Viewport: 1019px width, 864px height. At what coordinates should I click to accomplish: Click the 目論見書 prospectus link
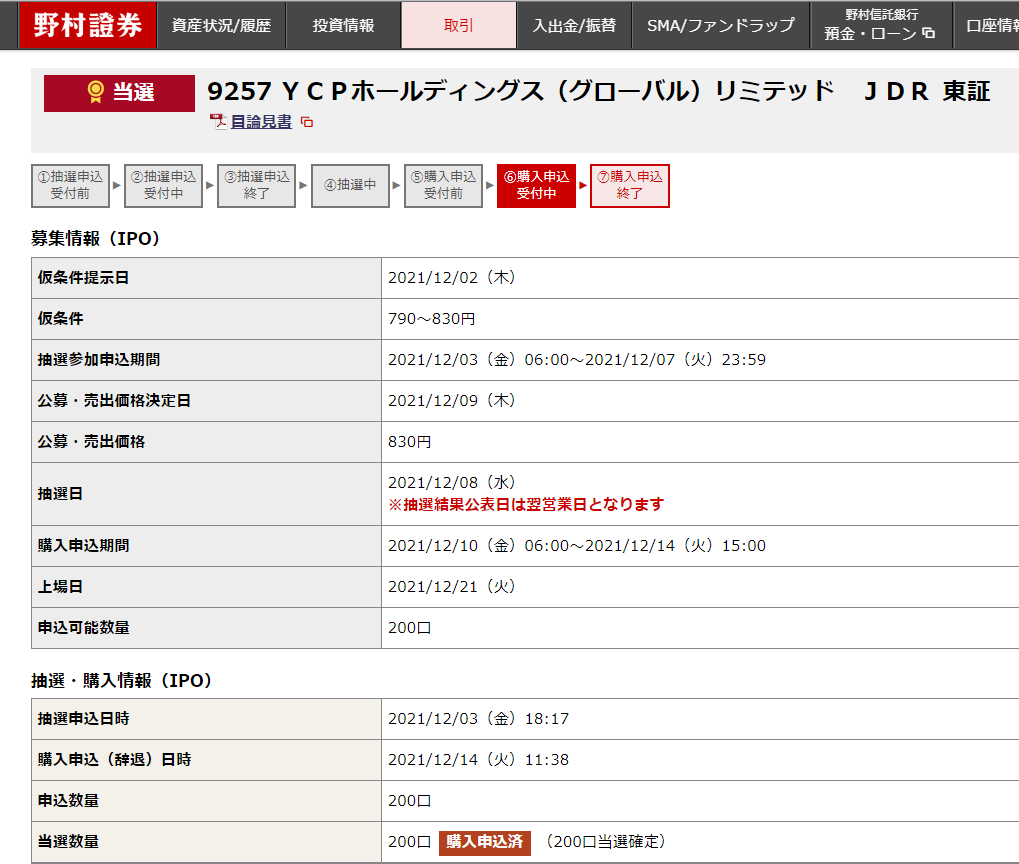261,122
